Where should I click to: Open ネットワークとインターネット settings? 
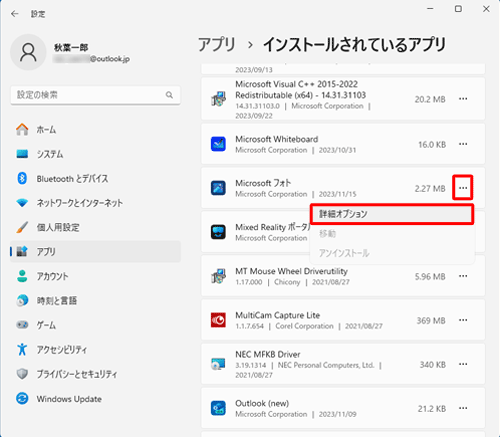96,203
